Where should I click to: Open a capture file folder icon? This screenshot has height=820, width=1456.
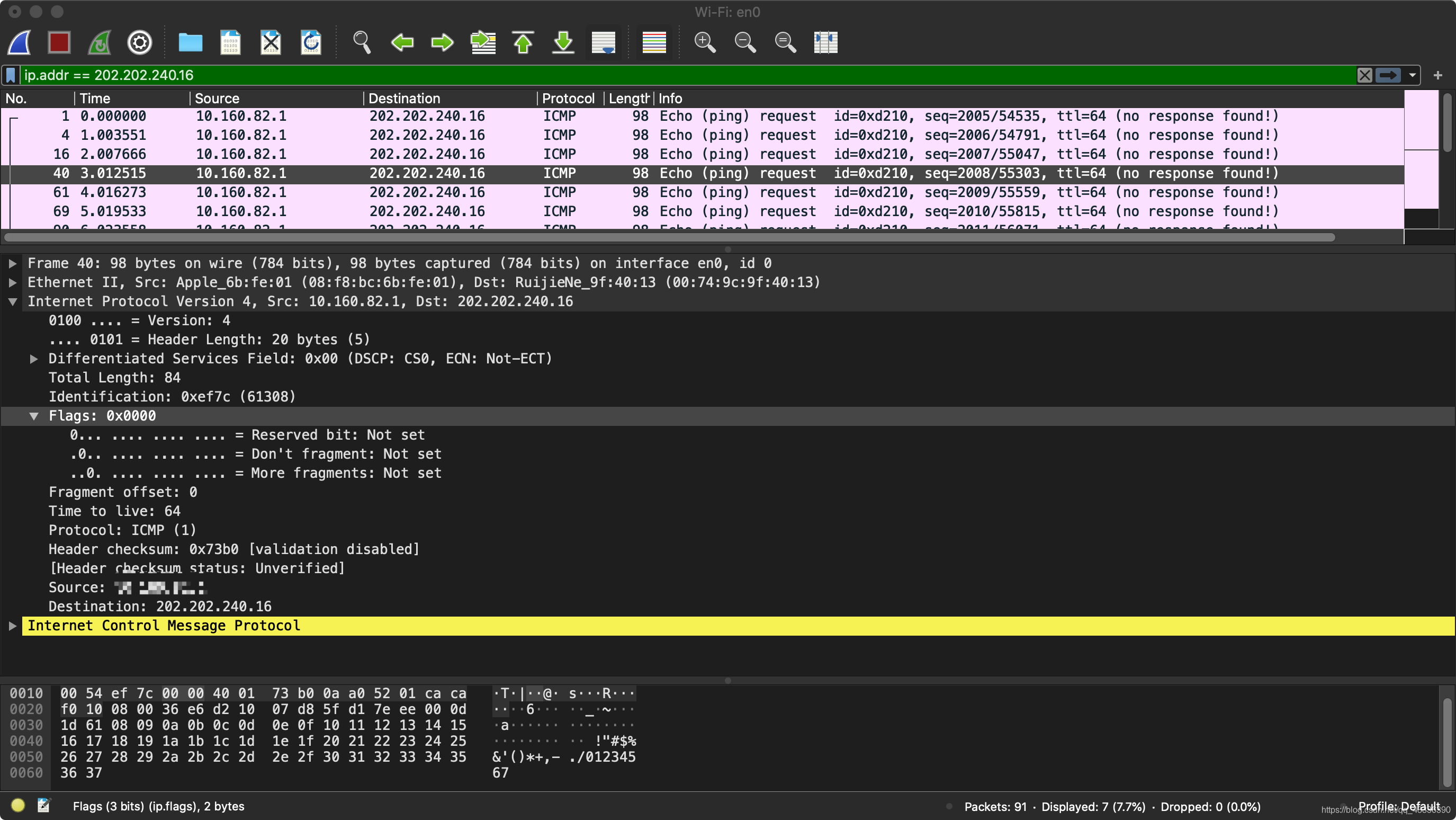pyautogui.click(x=191, y=43)
